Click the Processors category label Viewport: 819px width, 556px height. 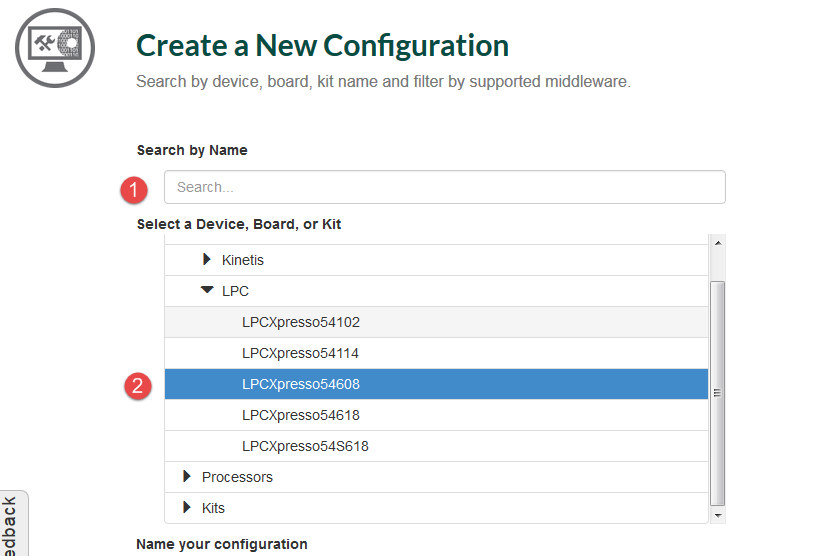pyautogui.click(x=237, y=477)
